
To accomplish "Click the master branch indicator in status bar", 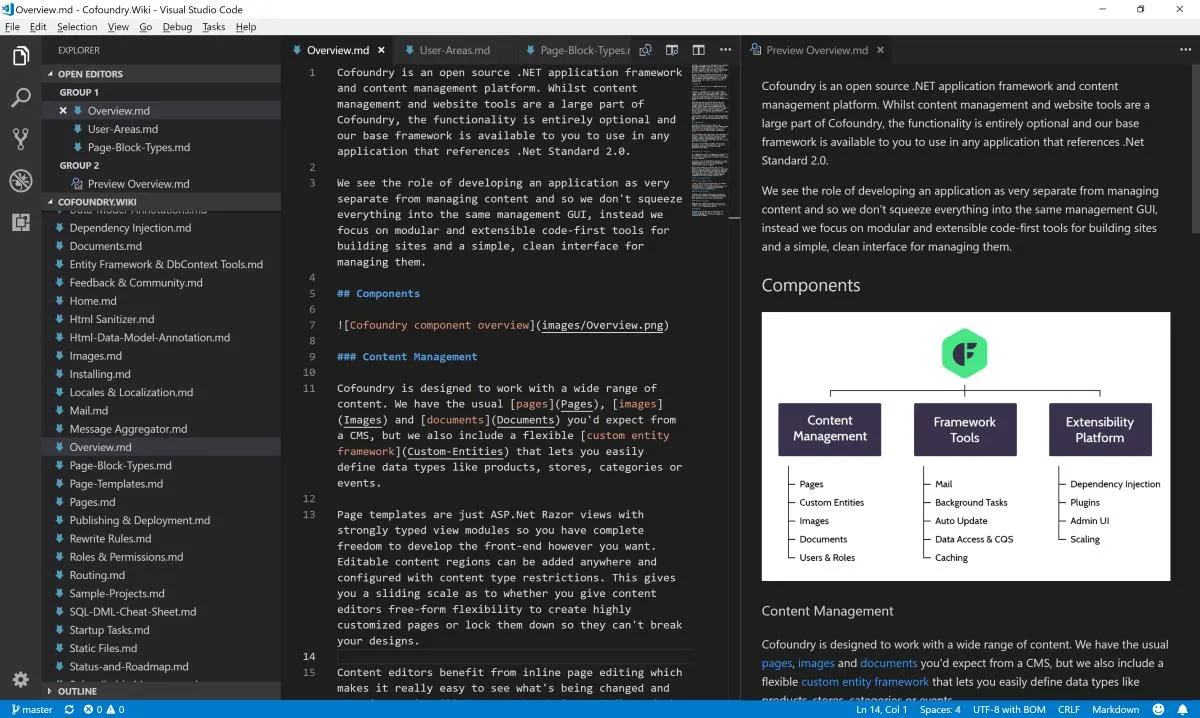I will pos(32,709).
